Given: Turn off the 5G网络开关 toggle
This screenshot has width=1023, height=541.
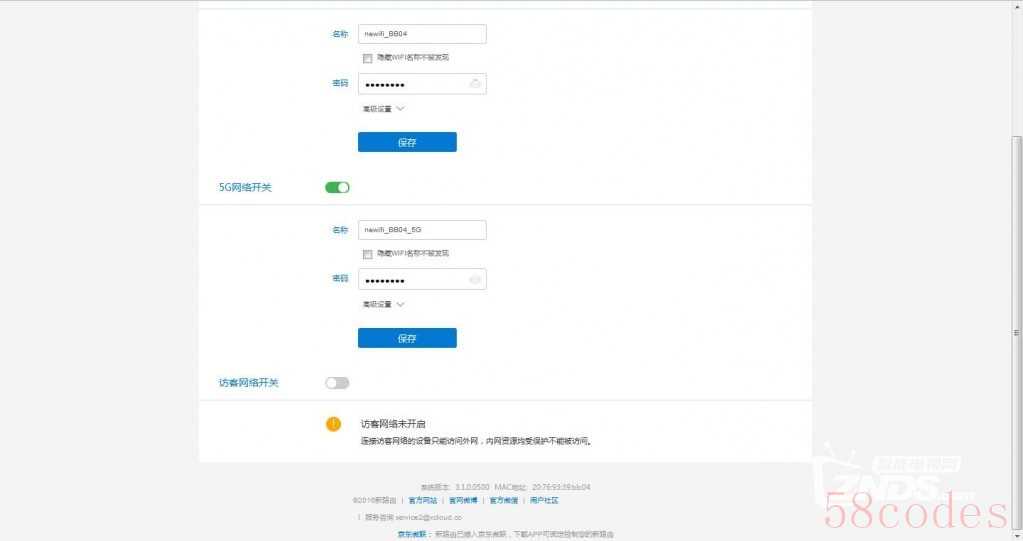Looking at the screenshot, I should [337, 187].
